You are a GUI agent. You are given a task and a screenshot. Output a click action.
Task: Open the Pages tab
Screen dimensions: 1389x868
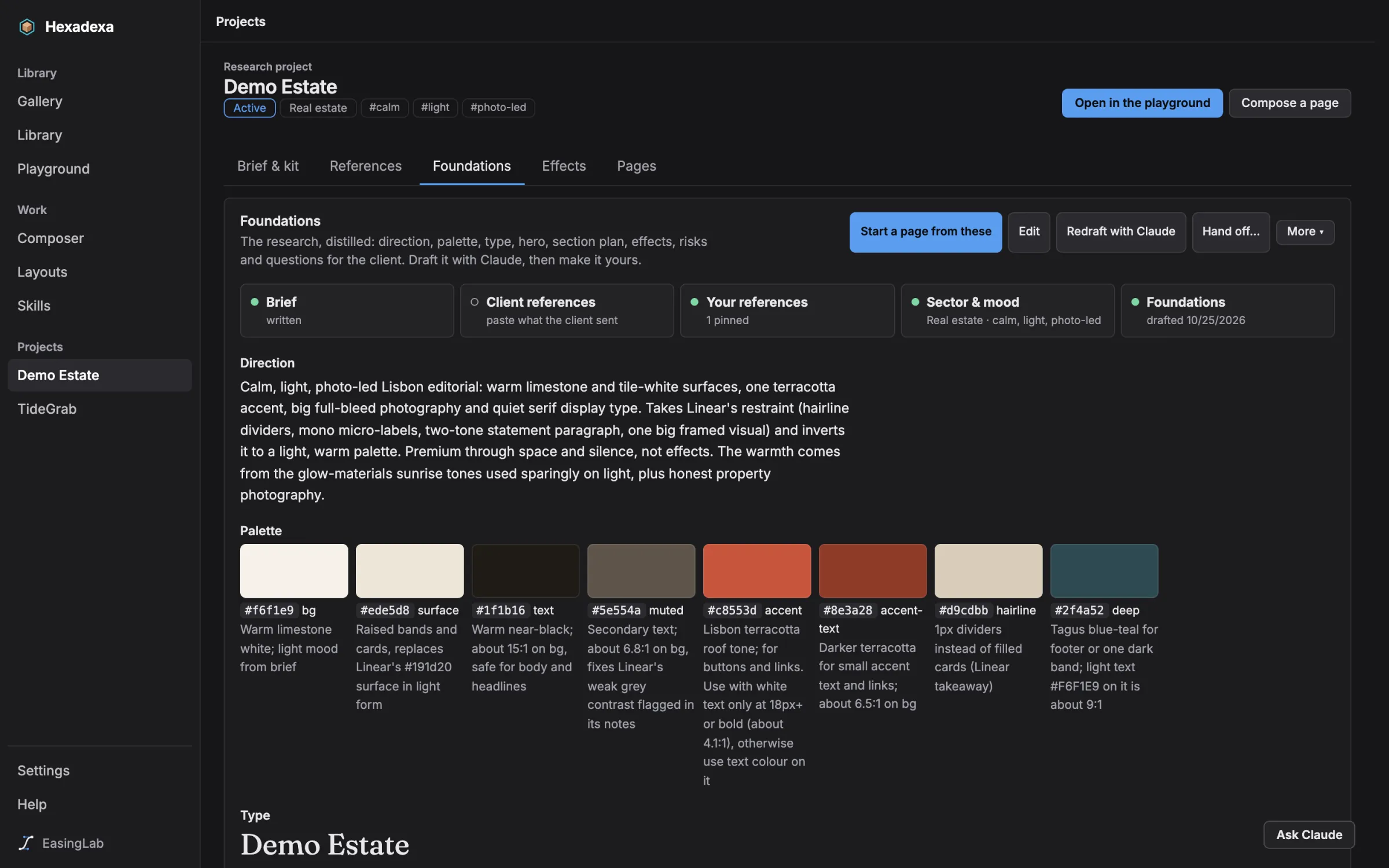point(636,166)
